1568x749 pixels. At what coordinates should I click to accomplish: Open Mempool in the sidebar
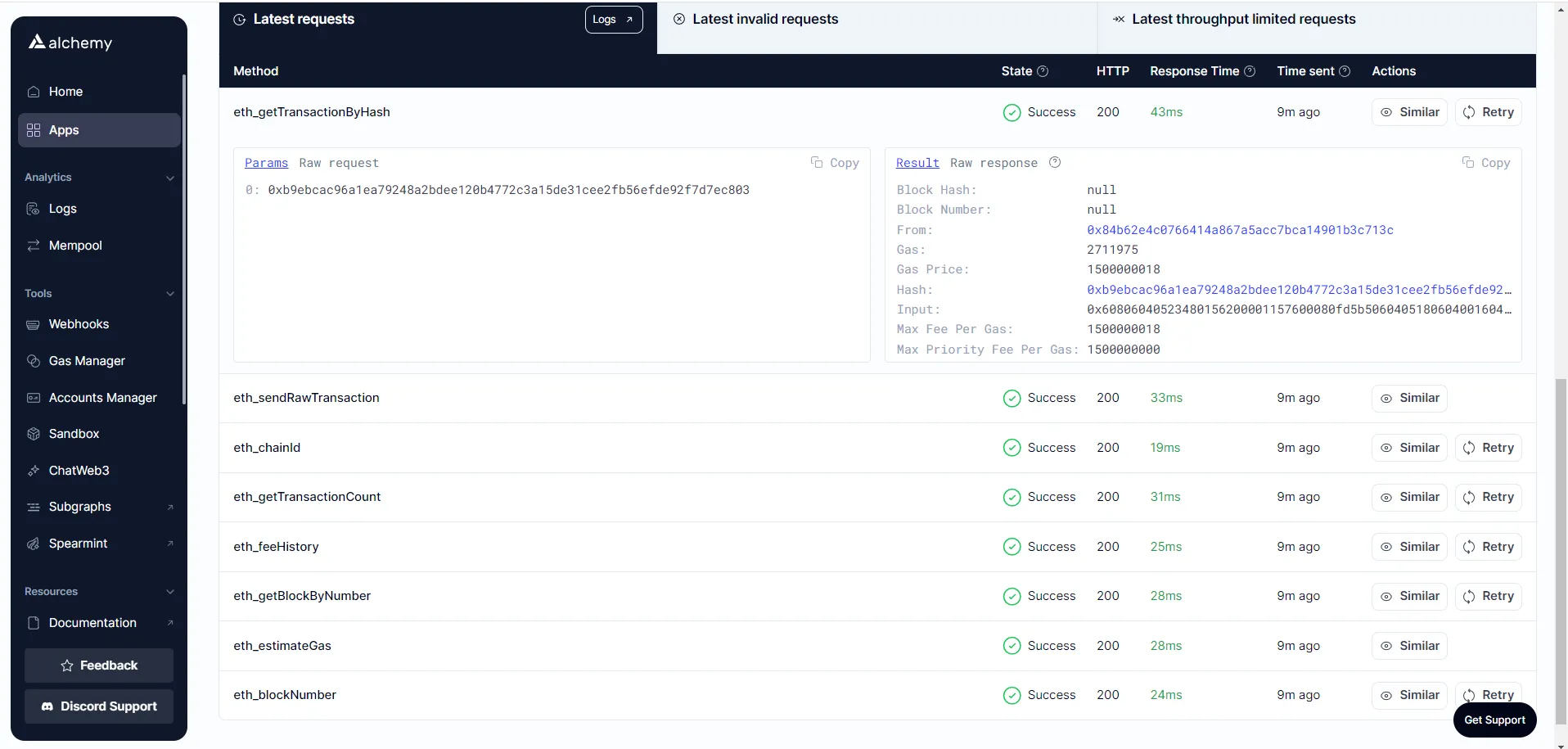[x=75, y=246]
